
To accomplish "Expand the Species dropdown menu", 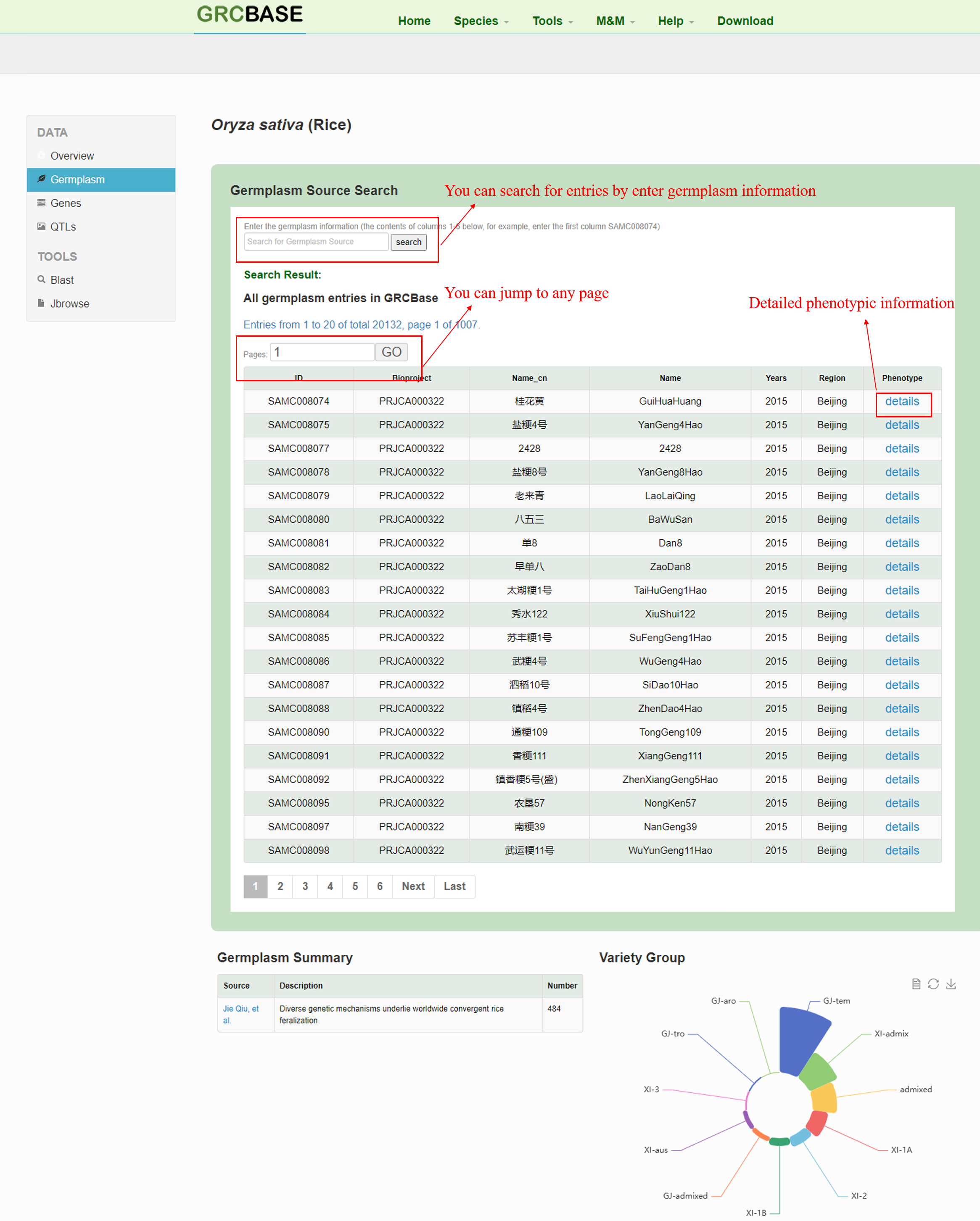I will coord(481,21).
